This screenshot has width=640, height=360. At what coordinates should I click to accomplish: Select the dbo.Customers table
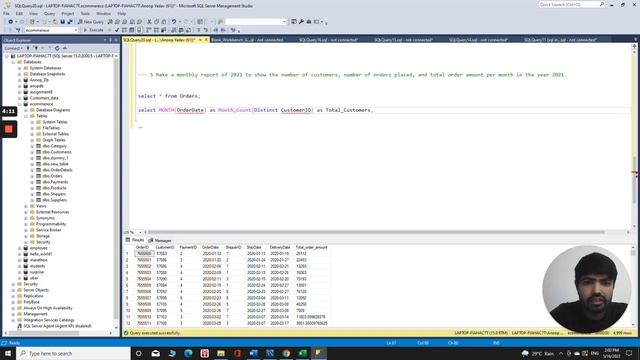click(x=57, y=152)
